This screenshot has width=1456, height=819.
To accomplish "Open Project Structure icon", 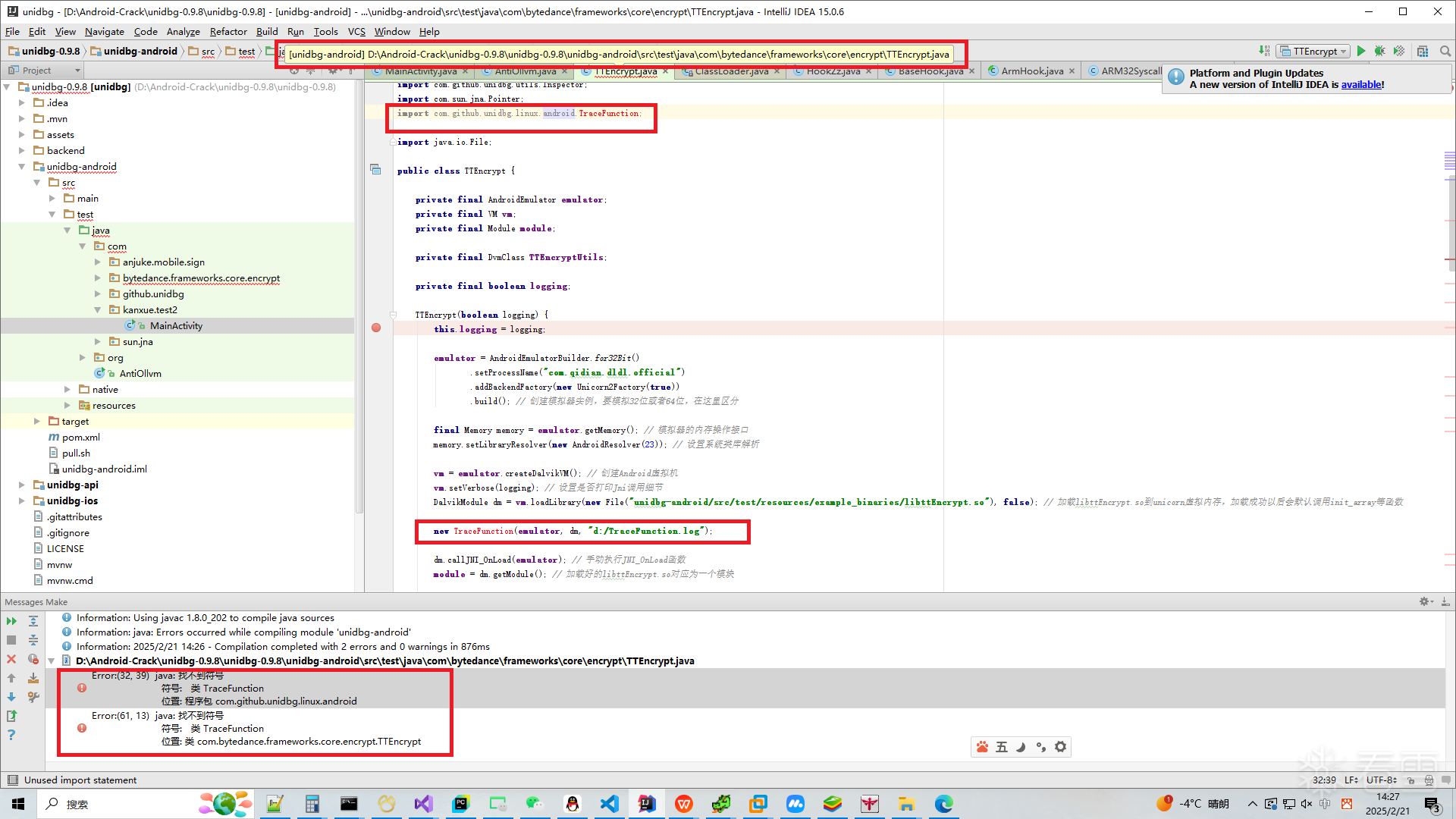I will pyautogui.click(x=1423, y=51).
